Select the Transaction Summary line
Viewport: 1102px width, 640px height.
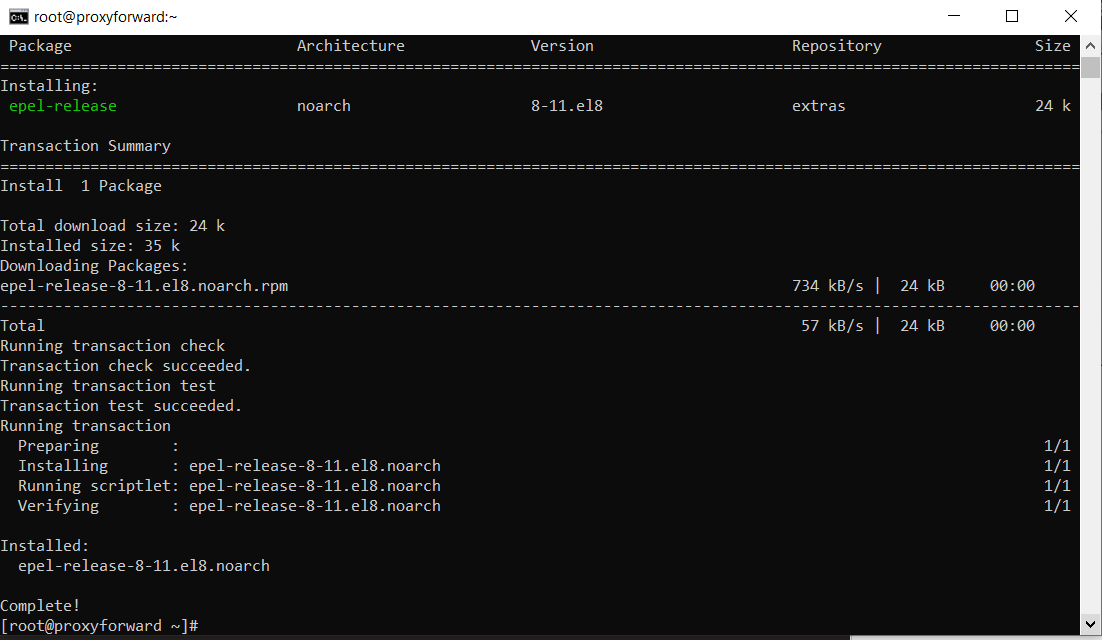pos(84,145)
